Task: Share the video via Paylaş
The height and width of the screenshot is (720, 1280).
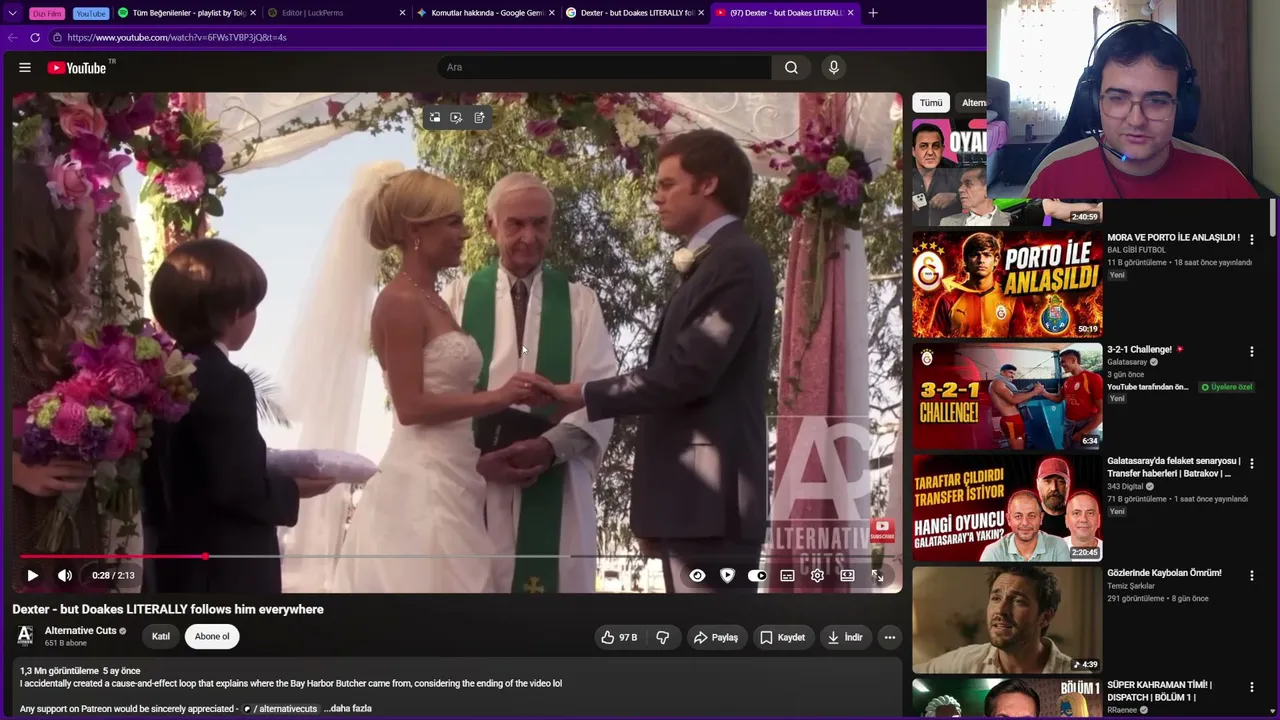Action: (716, 637)
